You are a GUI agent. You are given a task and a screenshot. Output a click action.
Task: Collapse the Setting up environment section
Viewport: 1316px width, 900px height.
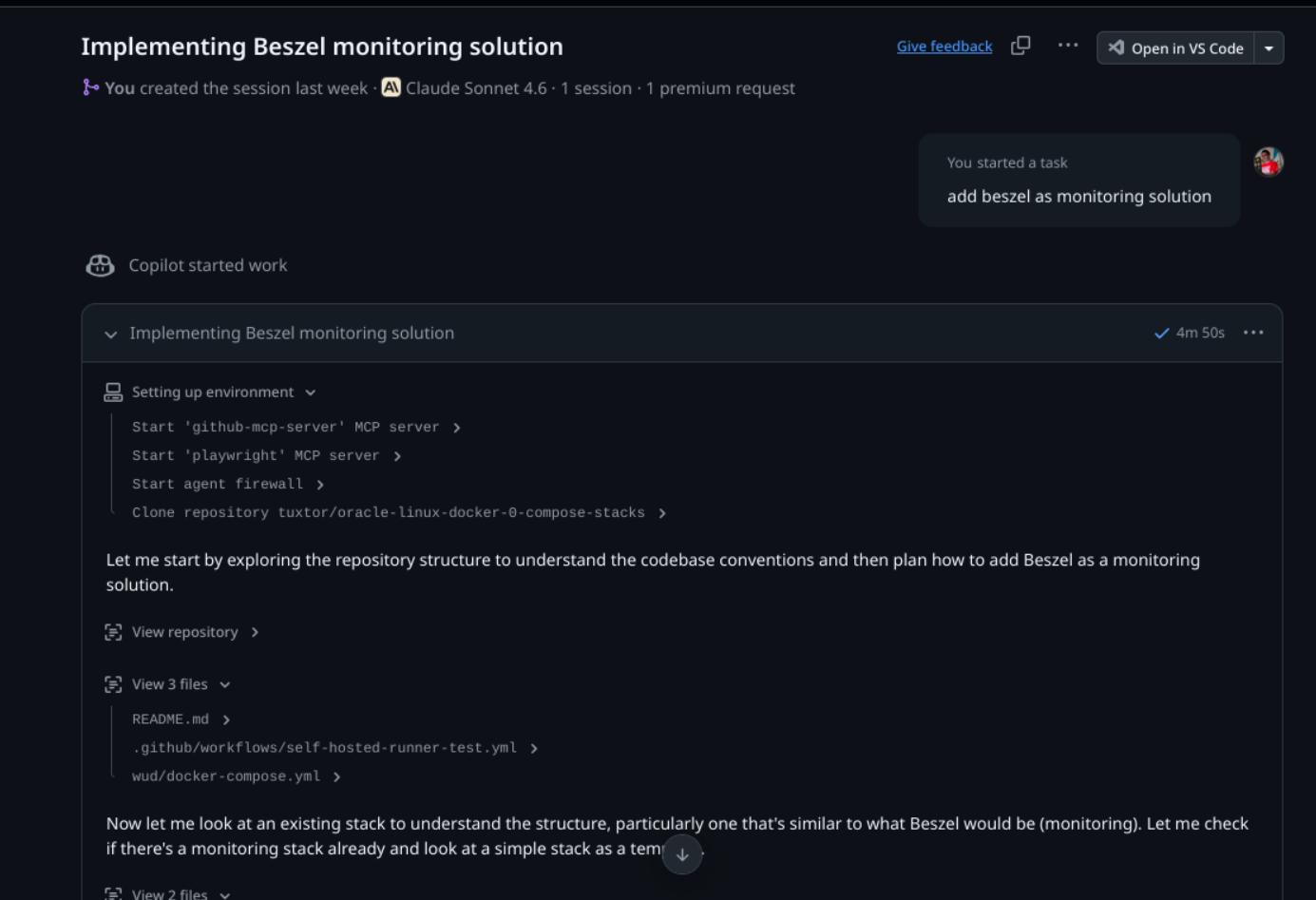tap(311, 393)
